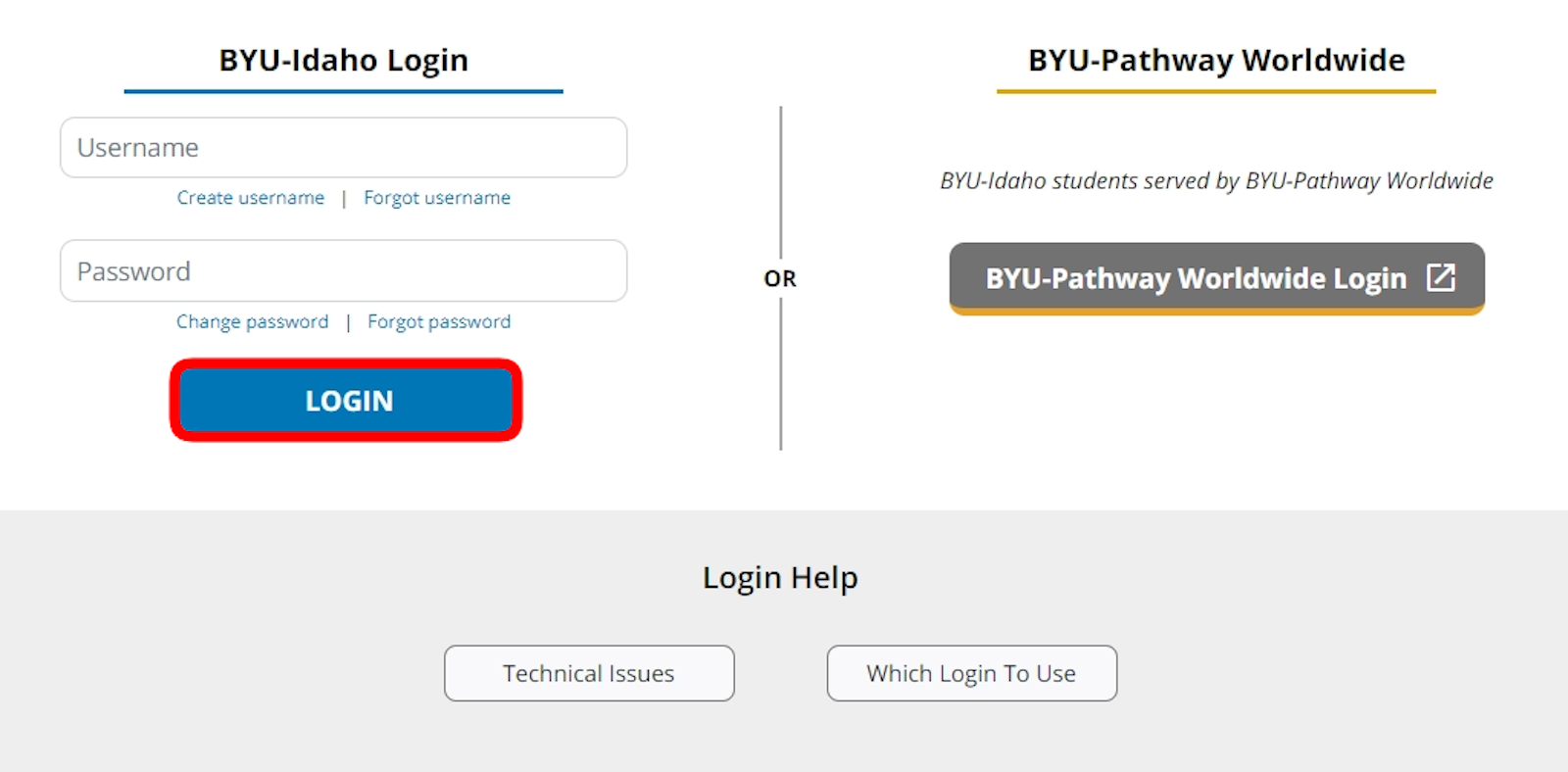
Task: Open the Change password link
Action: pyautogui.click(x=252, y=321)
